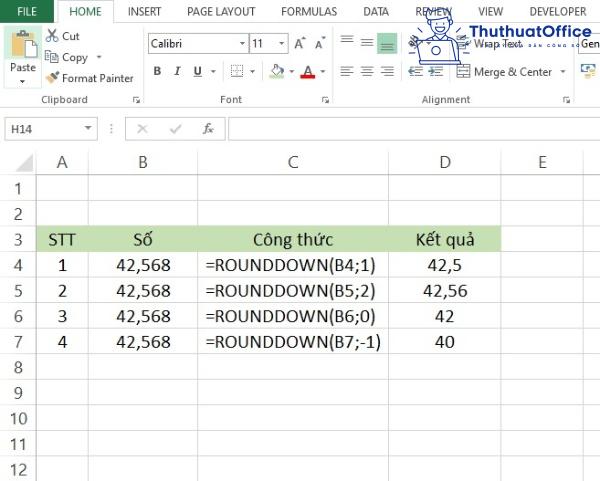Apply red font color A

308,71
